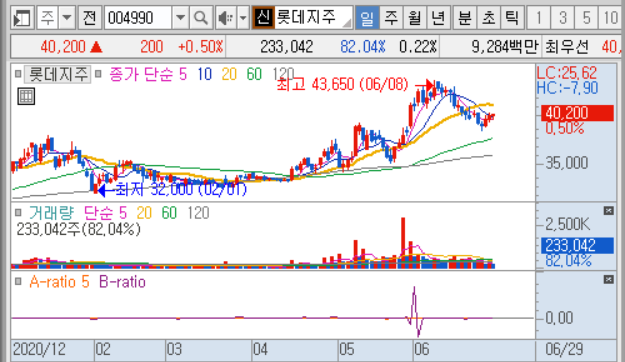Viewport: 625px width, 362px height.
Task: Click the blue 233,042 volume axis tag
Action: [x=577, y=245]
